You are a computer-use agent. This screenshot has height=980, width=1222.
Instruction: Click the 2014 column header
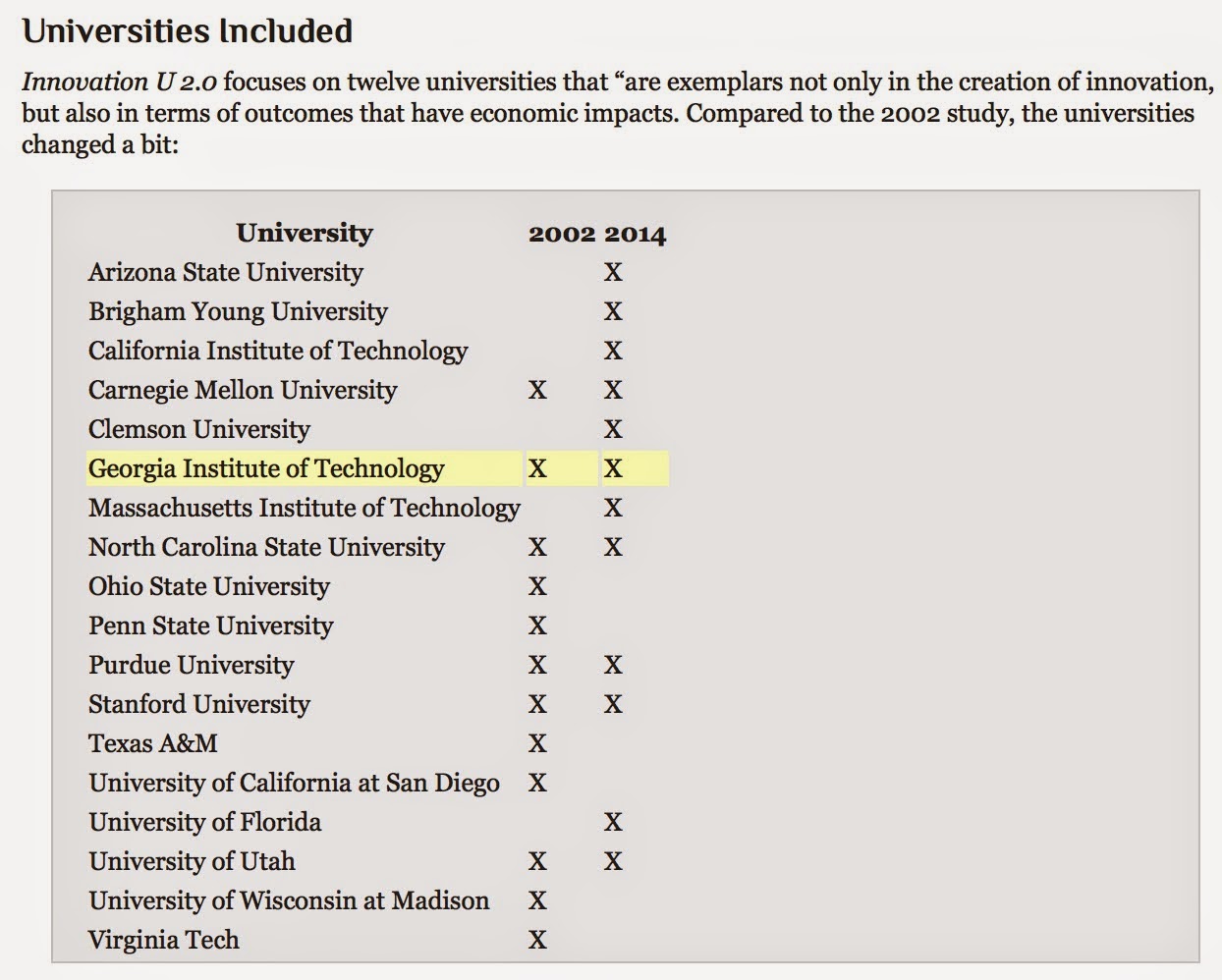(635, 234)
